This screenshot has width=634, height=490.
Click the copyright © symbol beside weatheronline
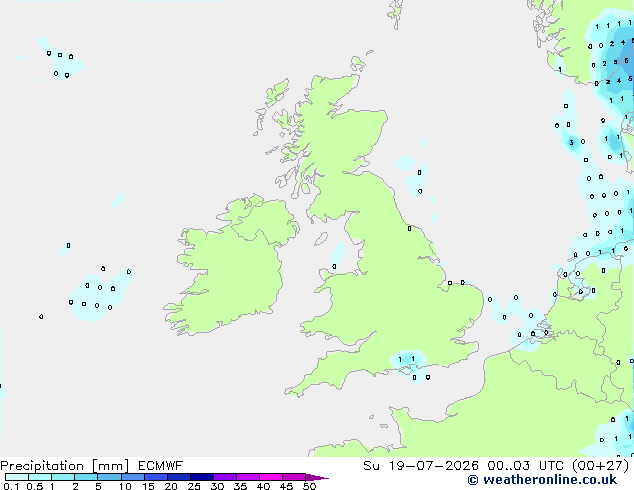coord(473,480)
